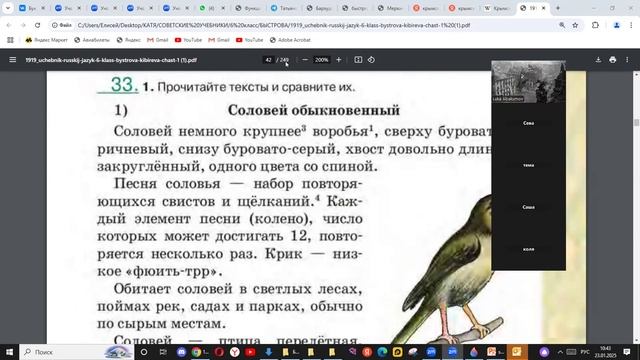Screen dimensions: 640x360
Task: Open the Яндекс Маркет bookmark
Action: pos(47,40)
